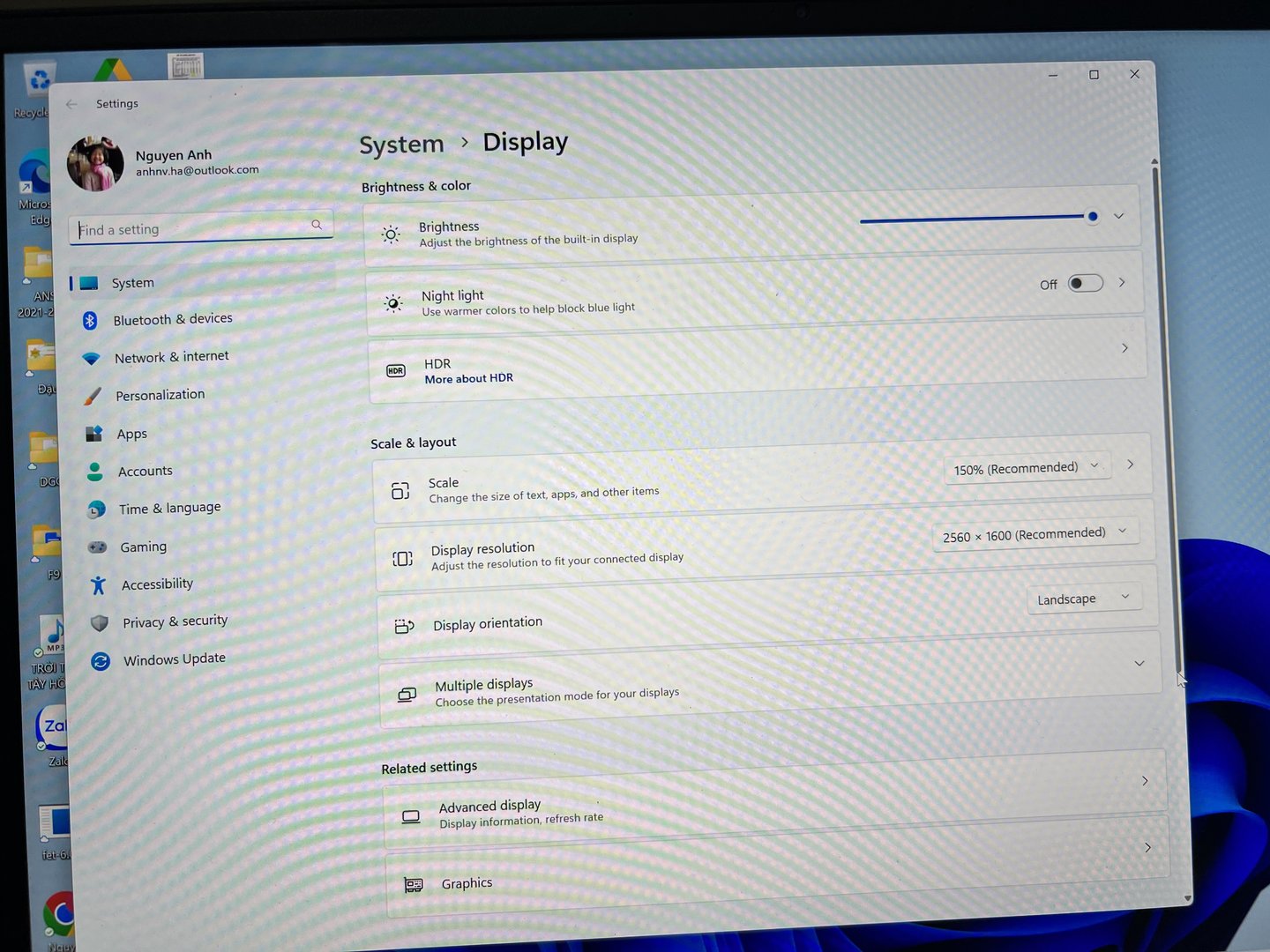1270x952 pixels.
Task: Open the Scale percentage dropdown
Action: coord(1026,468)
